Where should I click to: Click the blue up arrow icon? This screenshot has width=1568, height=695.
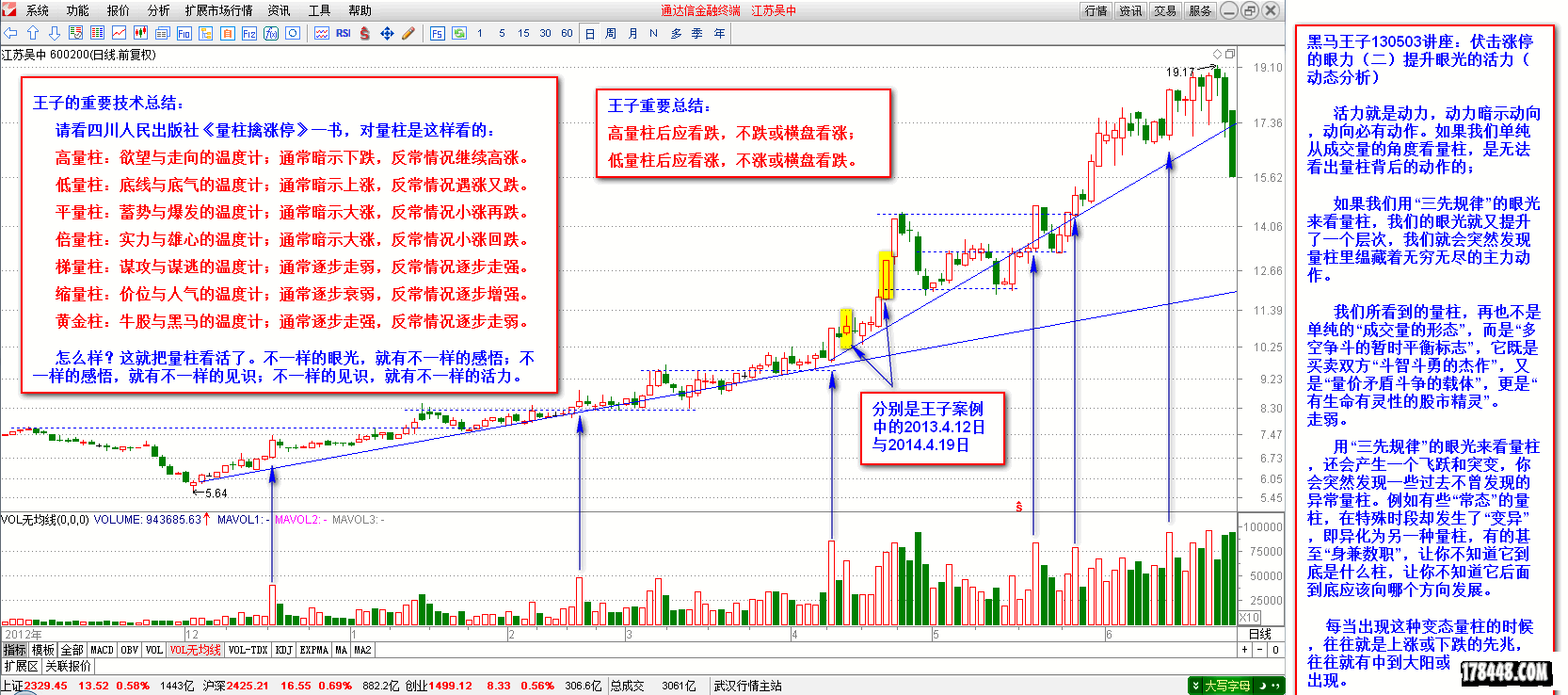[x=32, y=33]
